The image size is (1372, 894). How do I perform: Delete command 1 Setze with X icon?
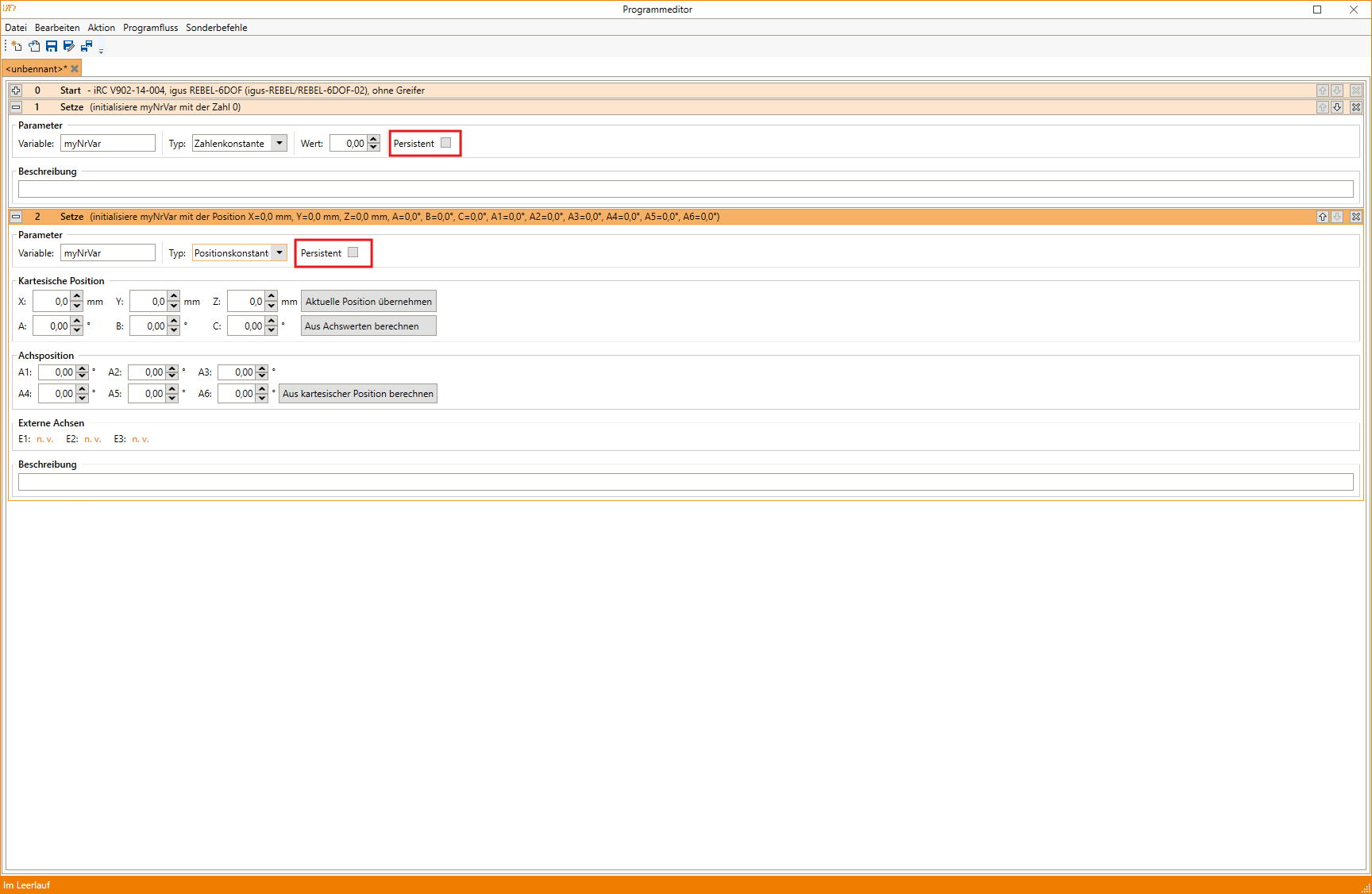[x=1356, y=107]
